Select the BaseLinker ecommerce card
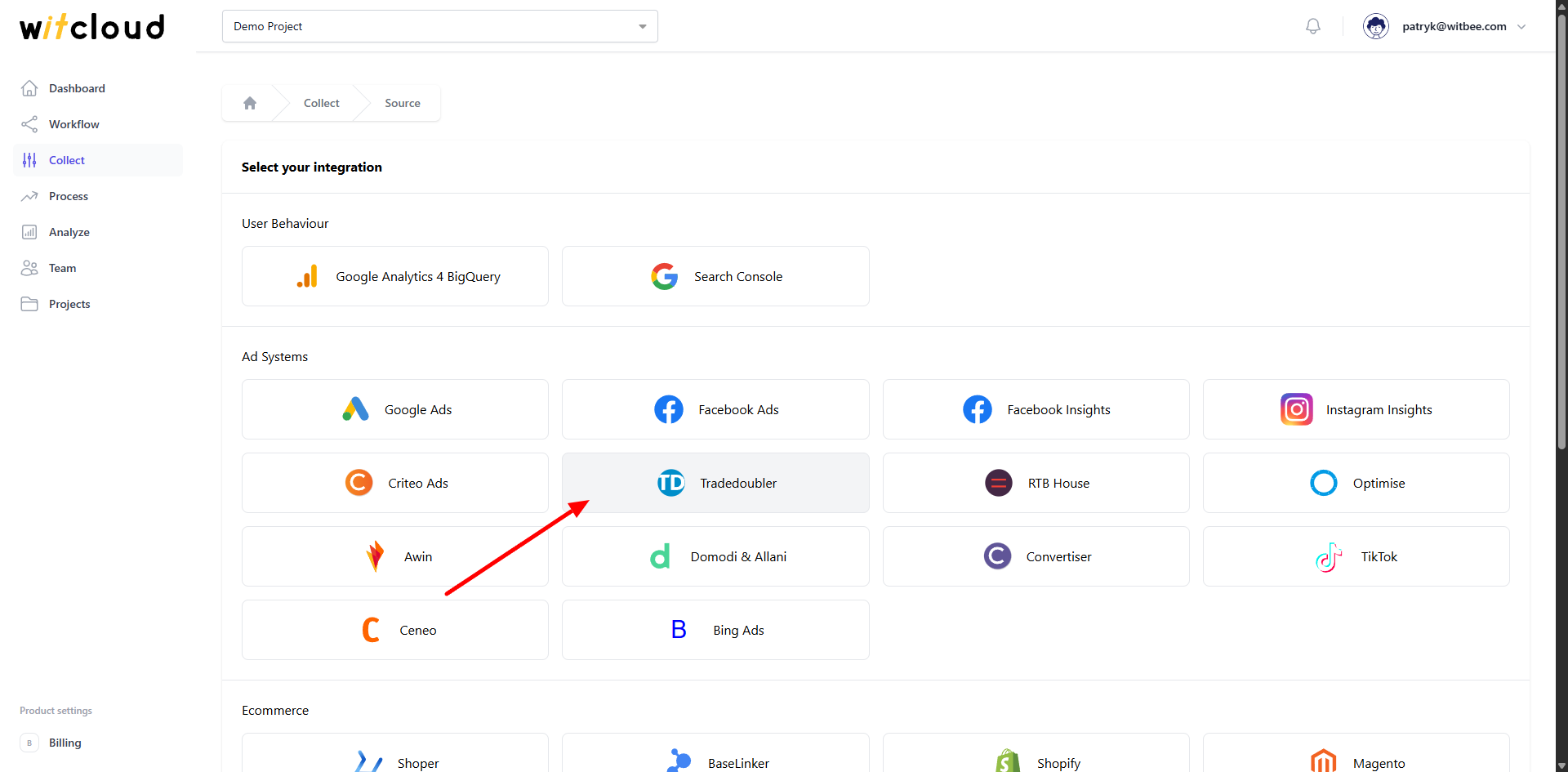Screen dimensions: 1568x772 tap(715, 753)
